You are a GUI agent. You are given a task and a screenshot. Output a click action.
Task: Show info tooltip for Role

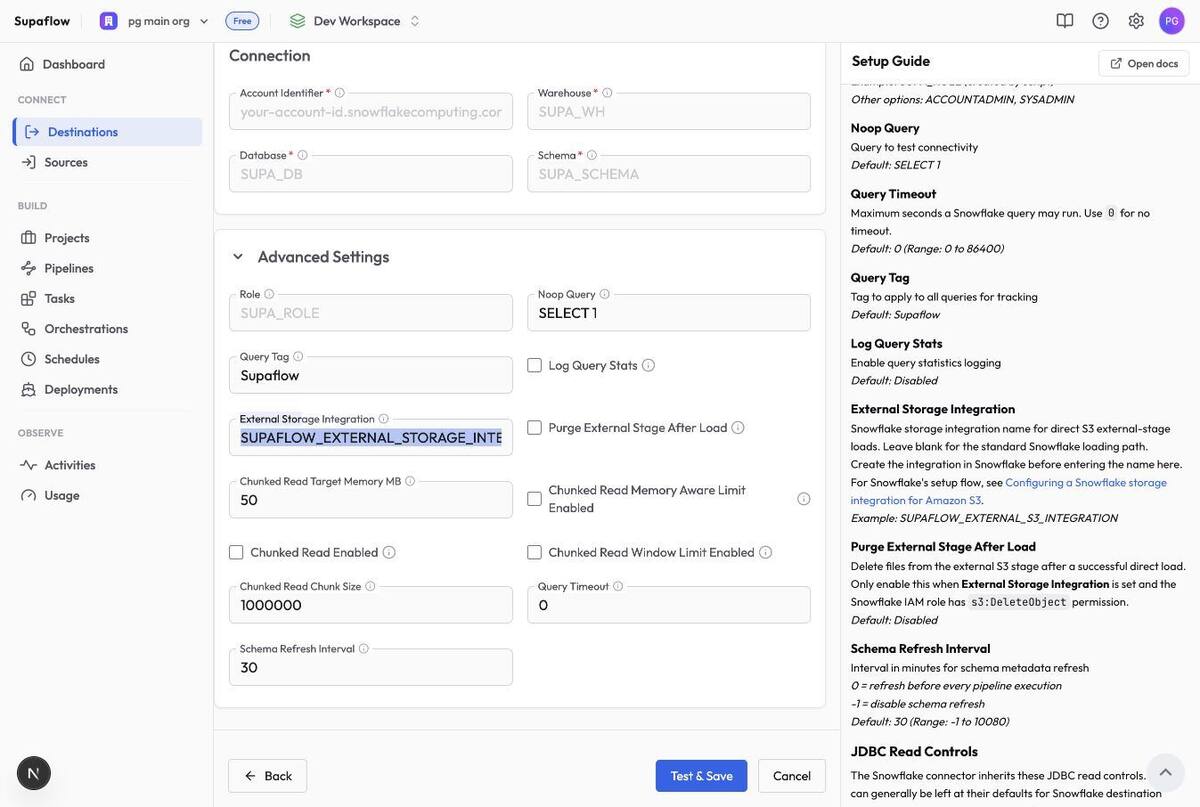click(269, 294)
